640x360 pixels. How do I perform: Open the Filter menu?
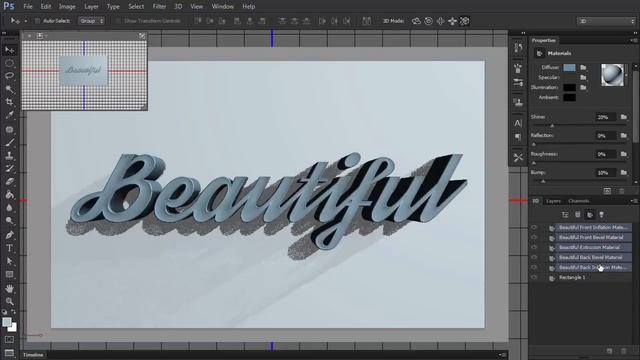(159, 7)
